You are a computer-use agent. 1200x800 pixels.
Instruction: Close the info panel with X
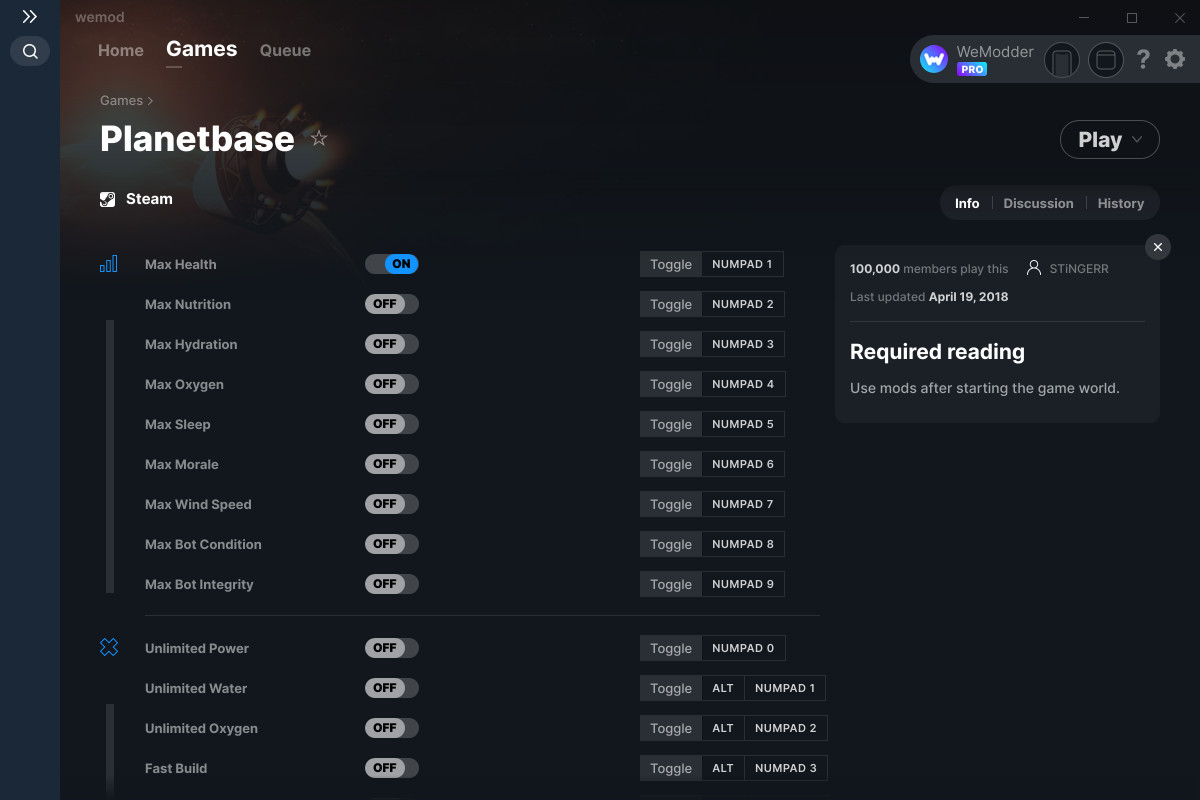tap(1157, 247)
